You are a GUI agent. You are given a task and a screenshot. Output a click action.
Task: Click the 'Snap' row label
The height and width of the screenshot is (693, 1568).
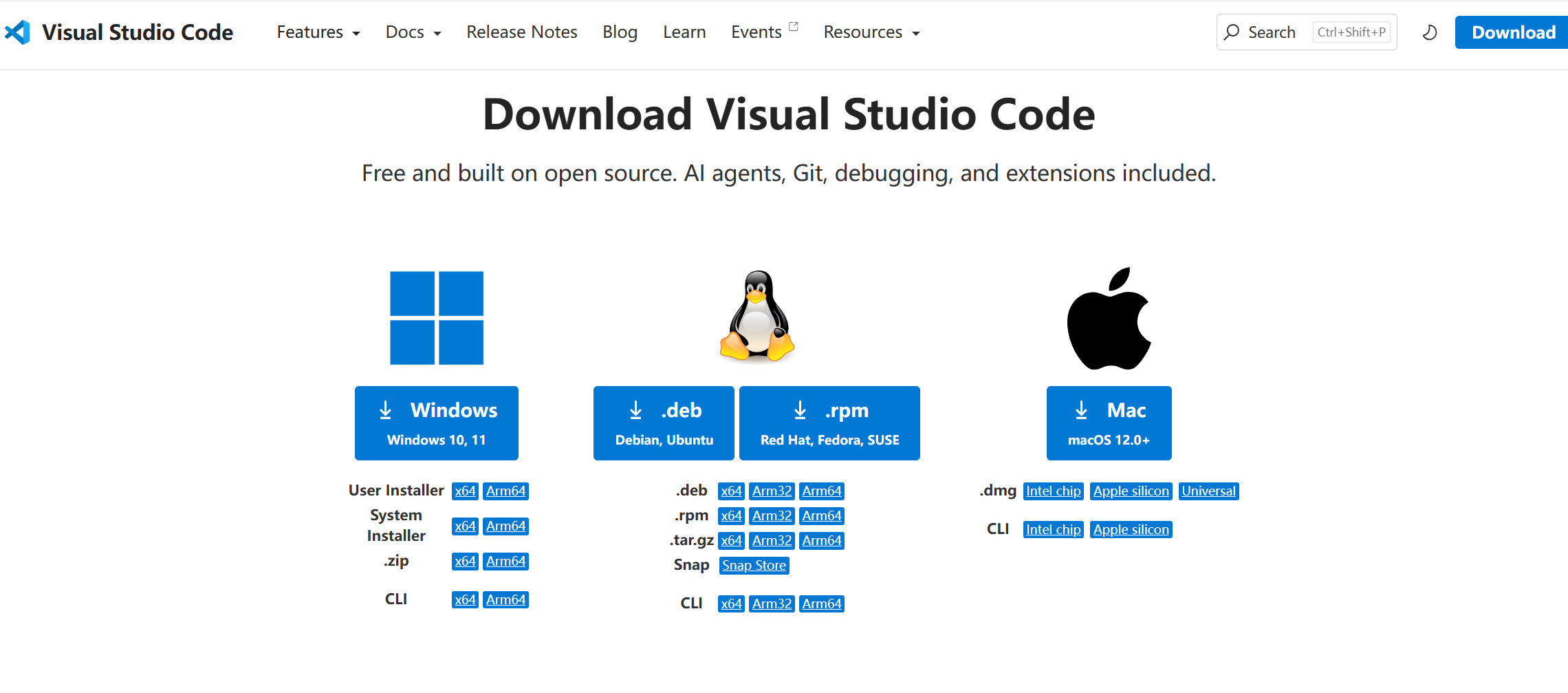click(691, 565)
